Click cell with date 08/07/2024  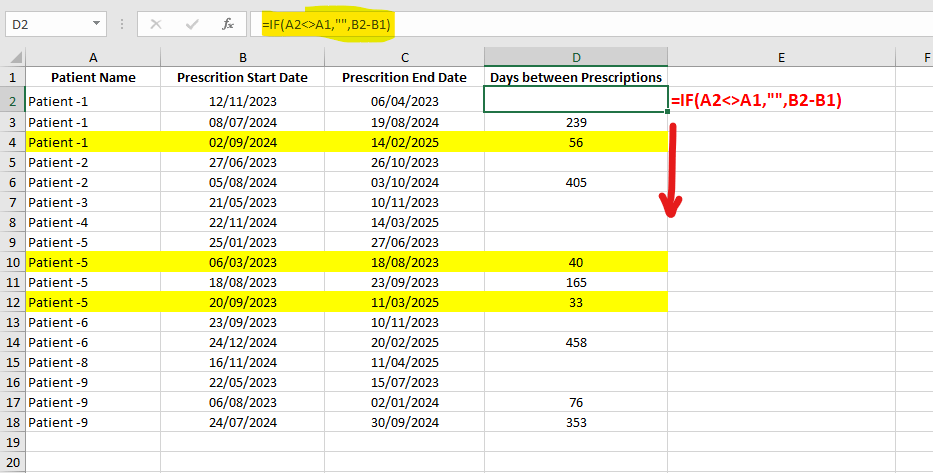243,123
